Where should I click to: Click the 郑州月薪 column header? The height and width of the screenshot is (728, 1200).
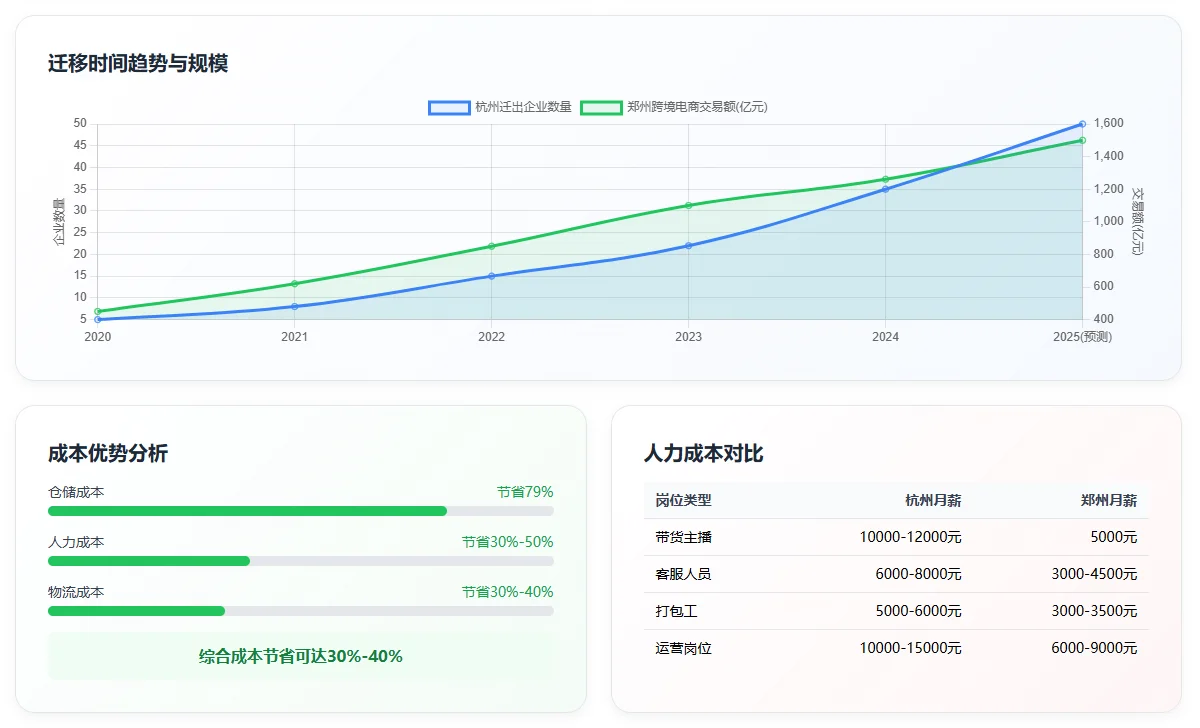tap(1109, 500)
